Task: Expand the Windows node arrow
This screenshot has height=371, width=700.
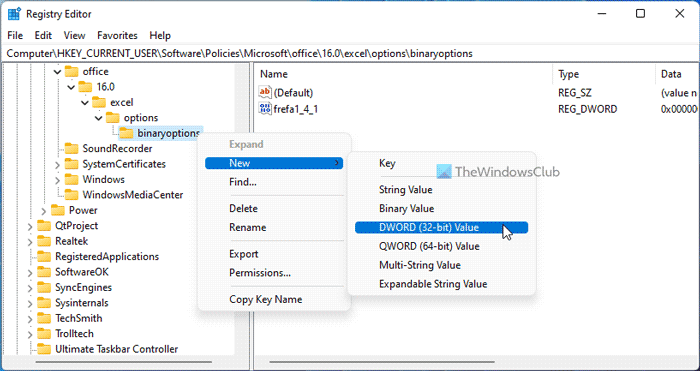Action: (57, 180)
